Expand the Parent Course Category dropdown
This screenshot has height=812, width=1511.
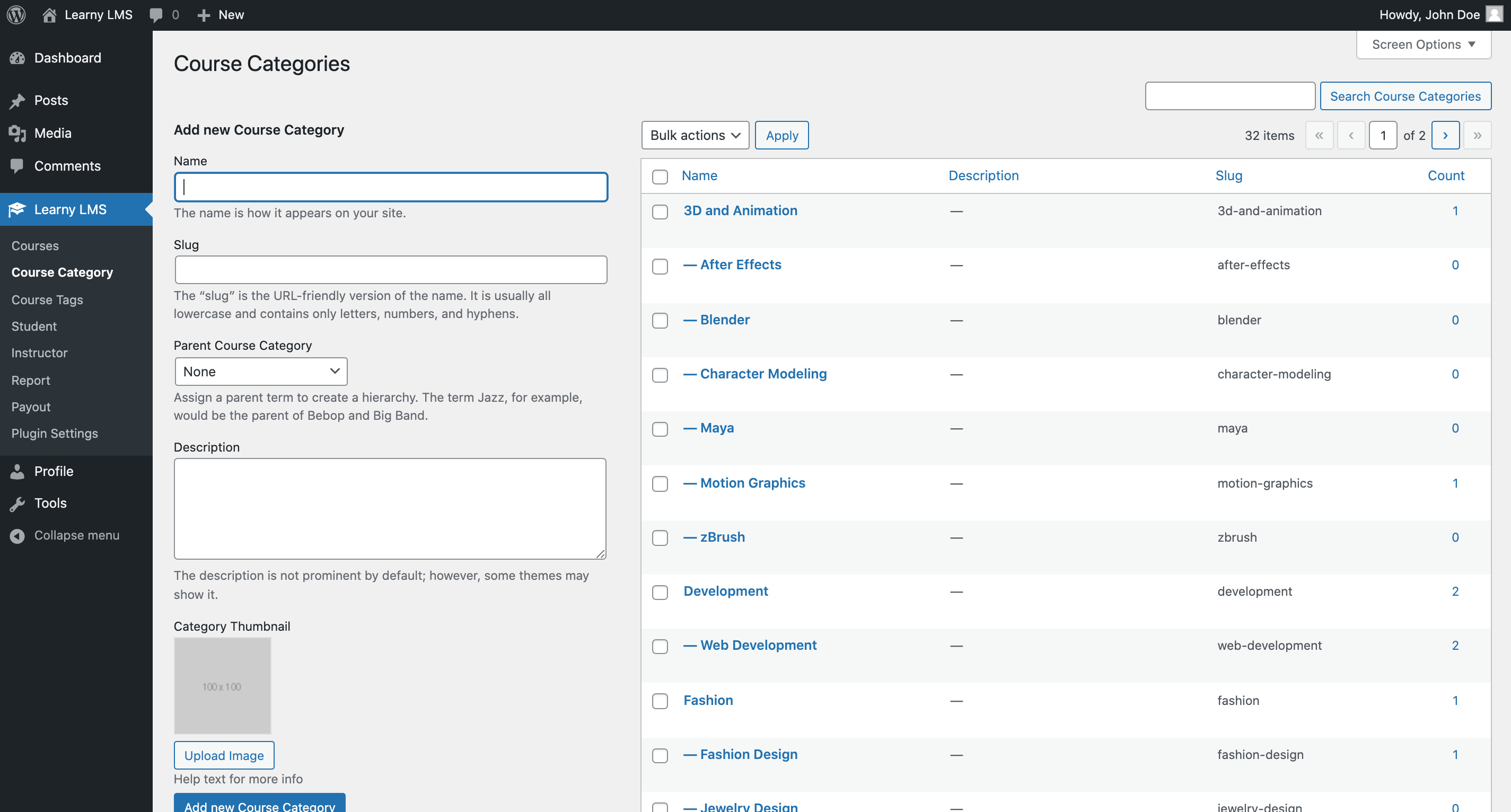pyautogui.click(x=261, y=371)
